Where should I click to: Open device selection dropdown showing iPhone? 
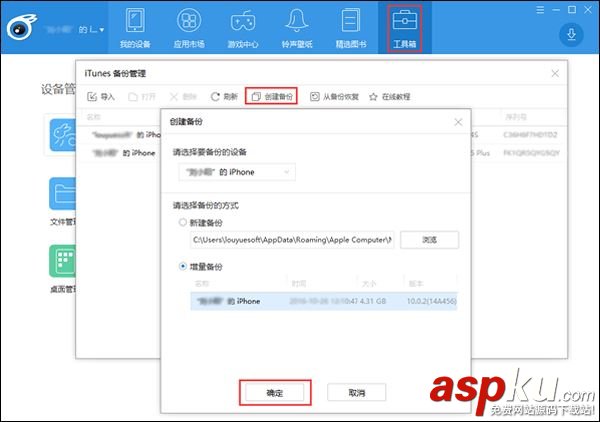point(237,172)
